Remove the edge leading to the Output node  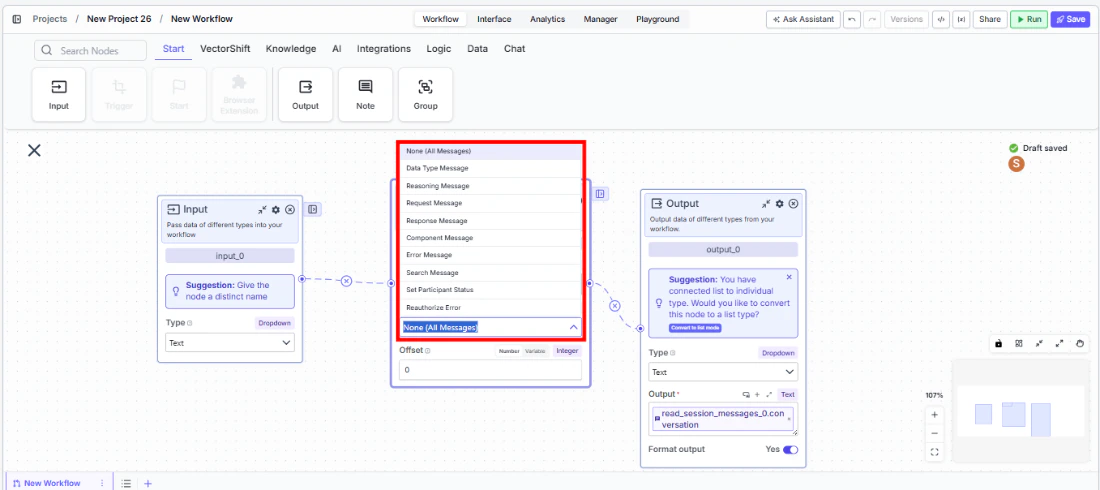615,305
